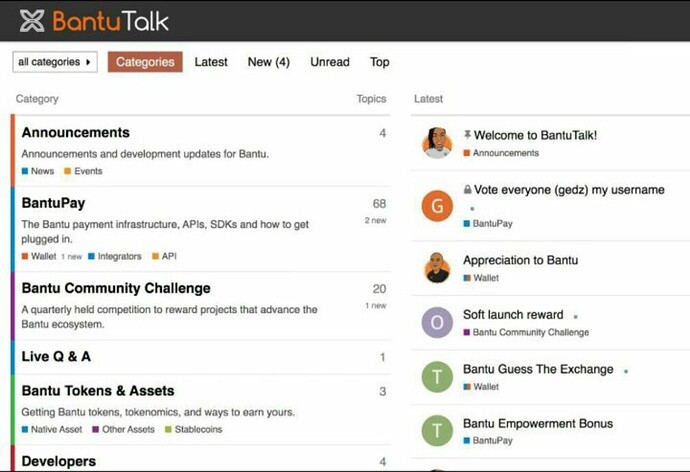Image resolution: width=690 pixels, height=472 pixels.
Task: Open the Bantu Community Challenge category
Action: pos(116,288)
